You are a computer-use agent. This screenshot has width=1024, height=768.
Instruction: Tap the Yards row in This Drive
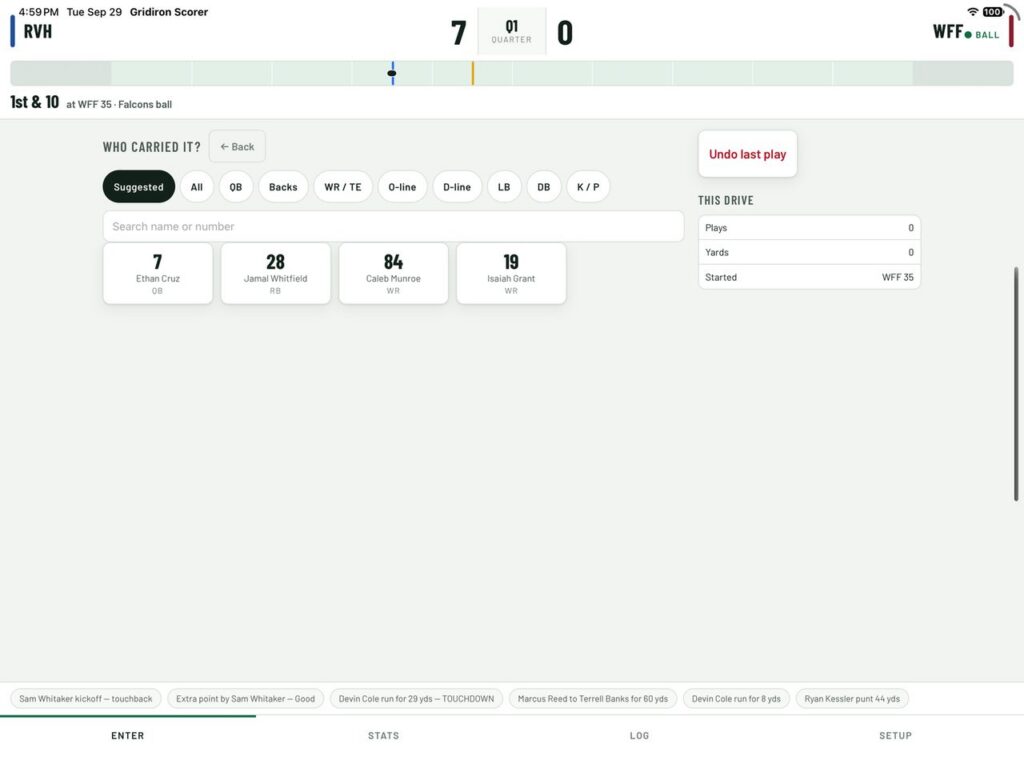pos(809,252)
